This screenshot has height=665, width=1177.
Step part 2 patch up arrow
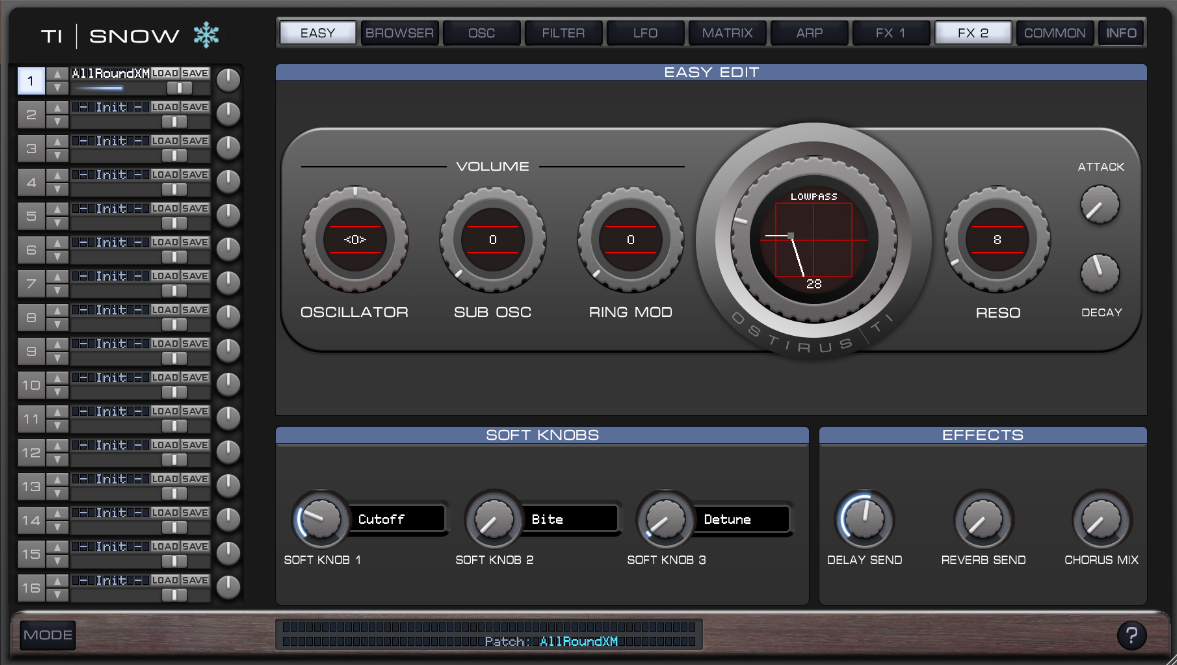click(57, 107)
